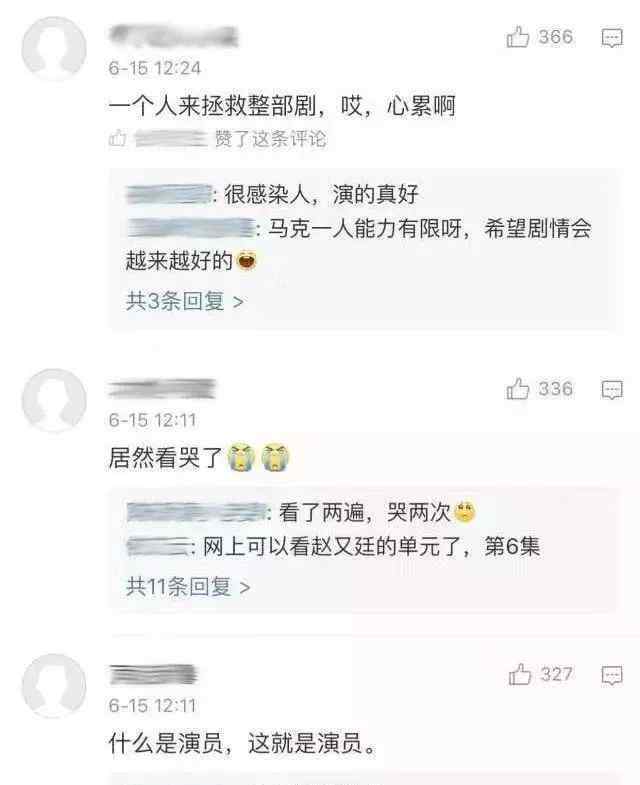Open blurred username of third commenter

(153, 674)
